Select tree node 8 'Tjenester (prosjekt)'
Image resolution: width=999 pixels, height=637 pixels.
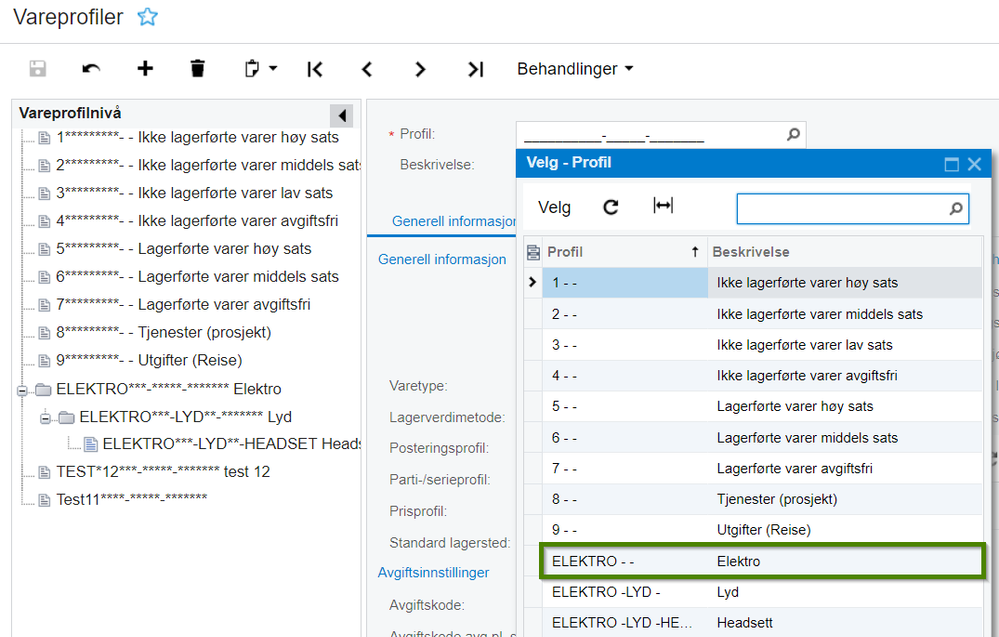coord(164,333)
